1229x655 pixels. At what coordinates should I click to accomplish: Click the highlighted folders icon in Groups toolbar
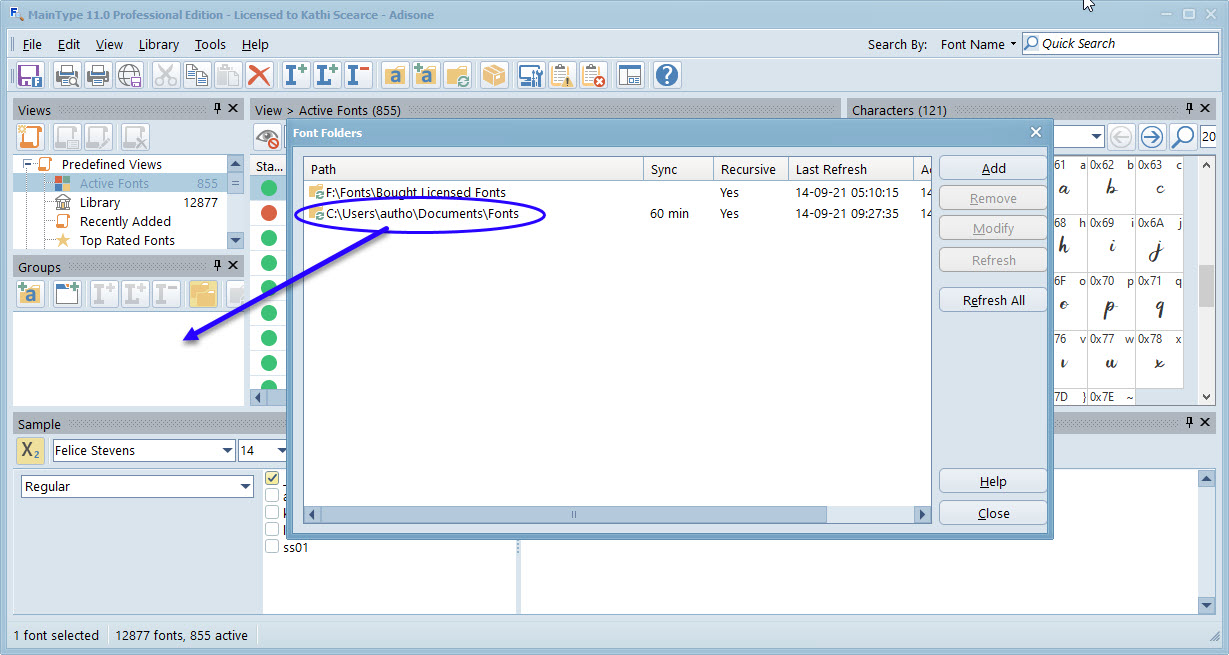[203, 294]
